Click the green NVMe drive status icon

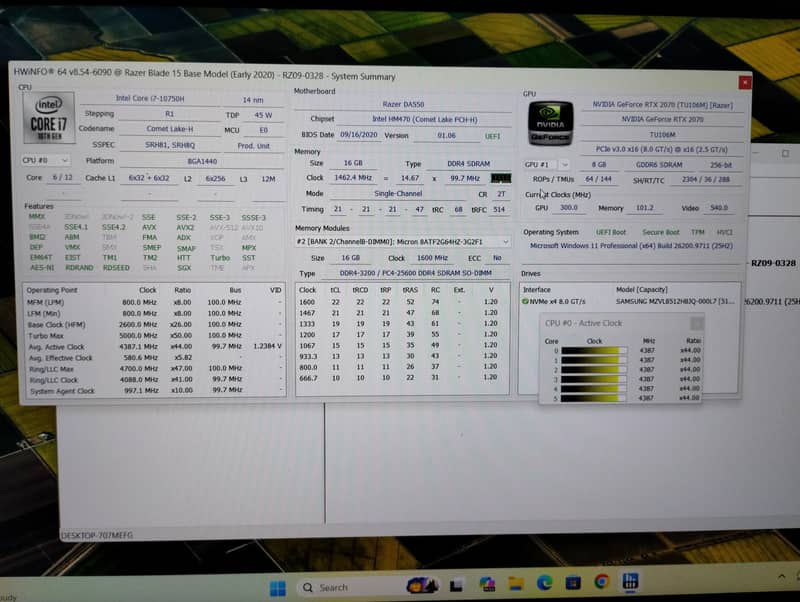point(525,302)
